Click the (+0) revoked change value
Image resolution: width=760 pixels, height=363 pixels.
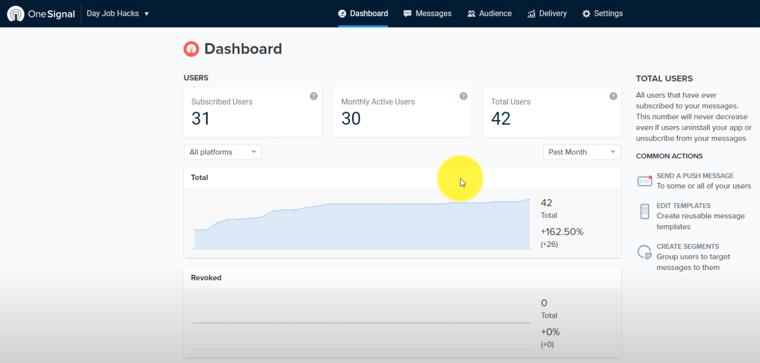coord(547,345)
